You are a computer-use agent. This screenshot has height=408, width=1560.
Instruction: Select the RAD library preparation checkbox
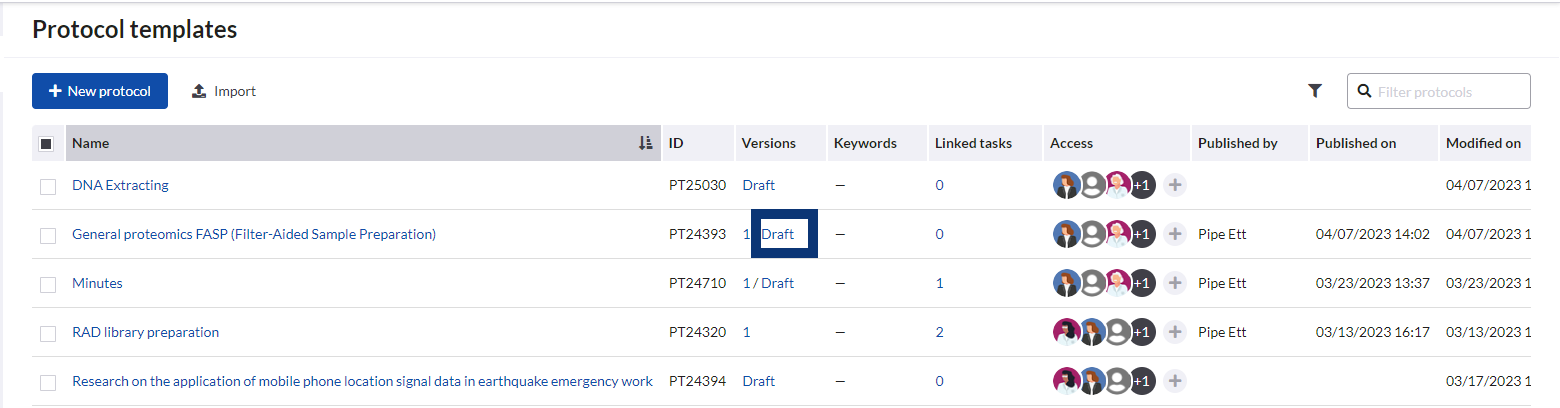pyautogui.click(x=48, y=333)
